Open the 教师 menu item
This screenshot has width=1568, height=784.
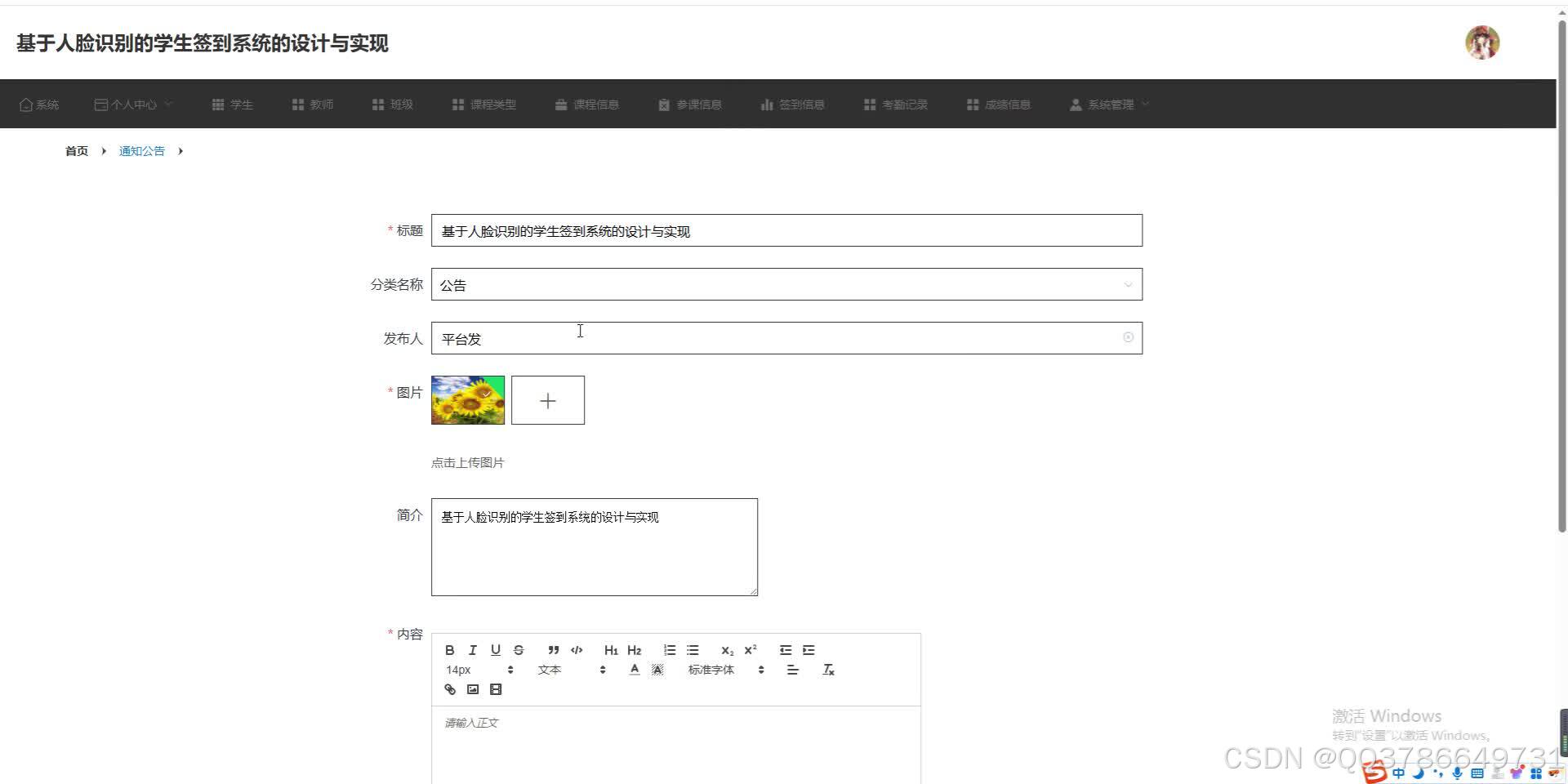click(x=312, y=105)
